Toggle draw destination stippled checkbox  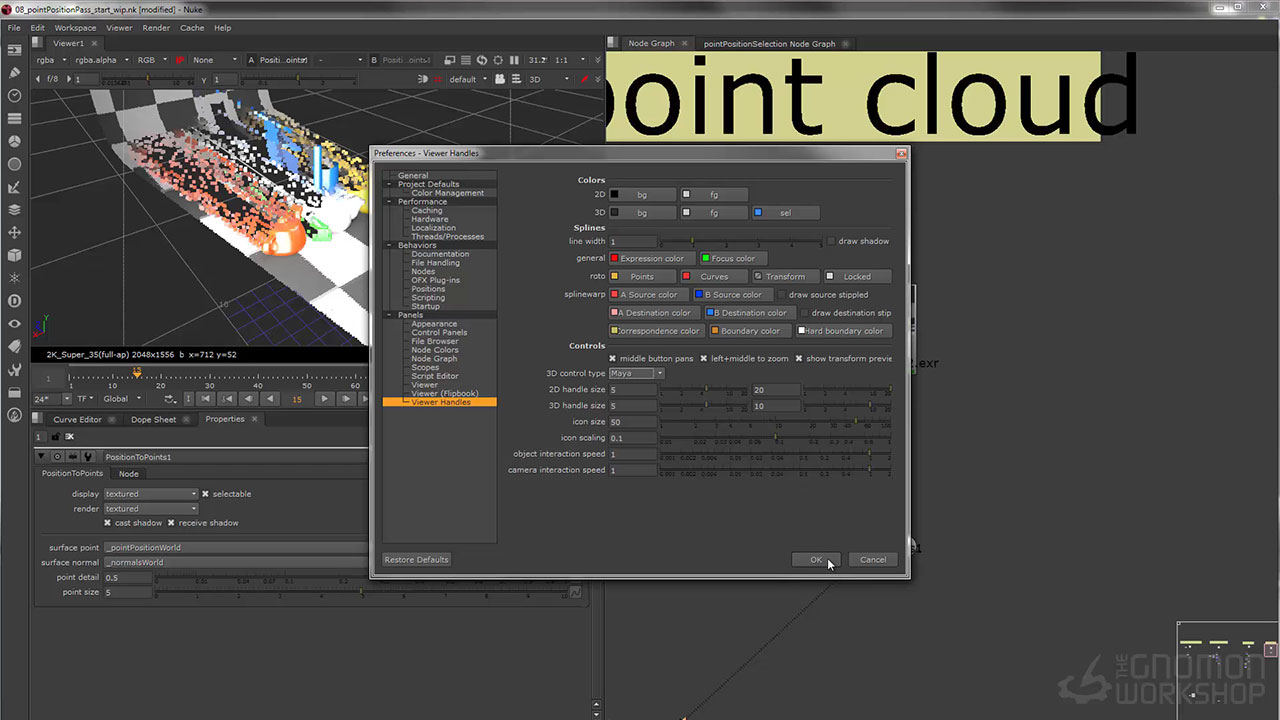point(805,313)
